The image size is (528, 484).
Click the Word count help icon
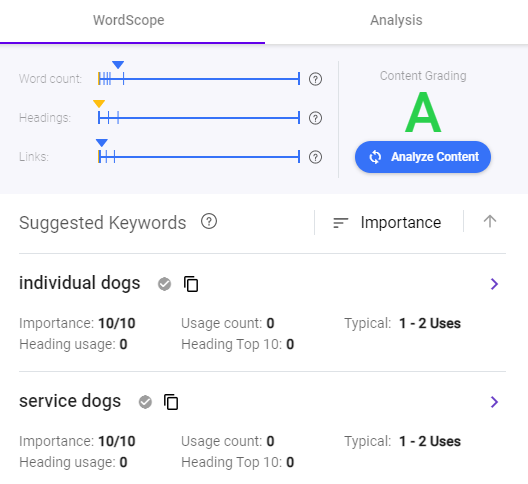pyautogui.click(x=315, y=79)
